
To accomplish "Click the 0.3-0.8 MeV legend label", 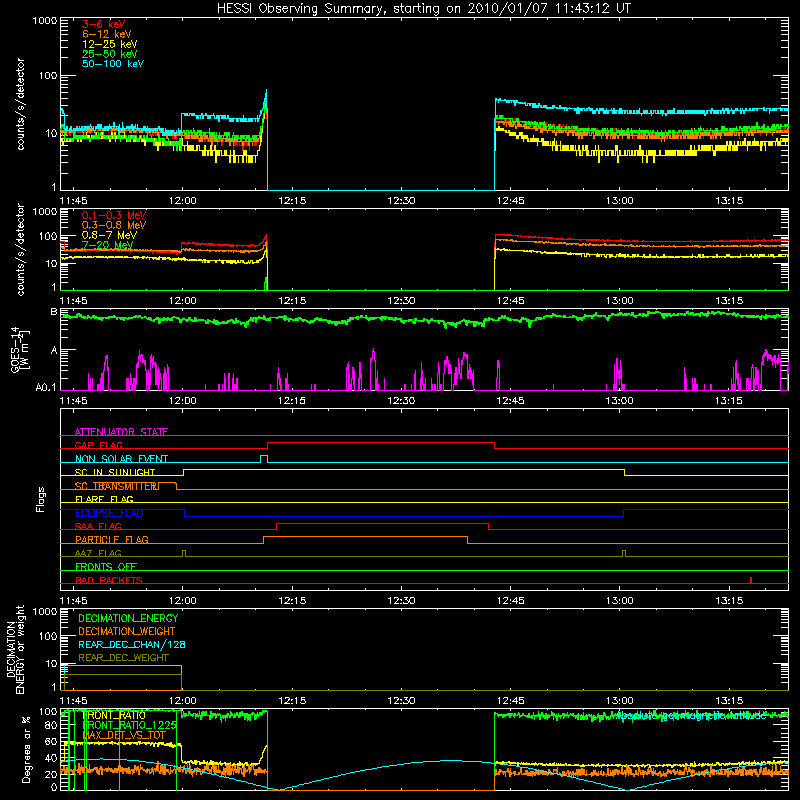I will [114, 225].
